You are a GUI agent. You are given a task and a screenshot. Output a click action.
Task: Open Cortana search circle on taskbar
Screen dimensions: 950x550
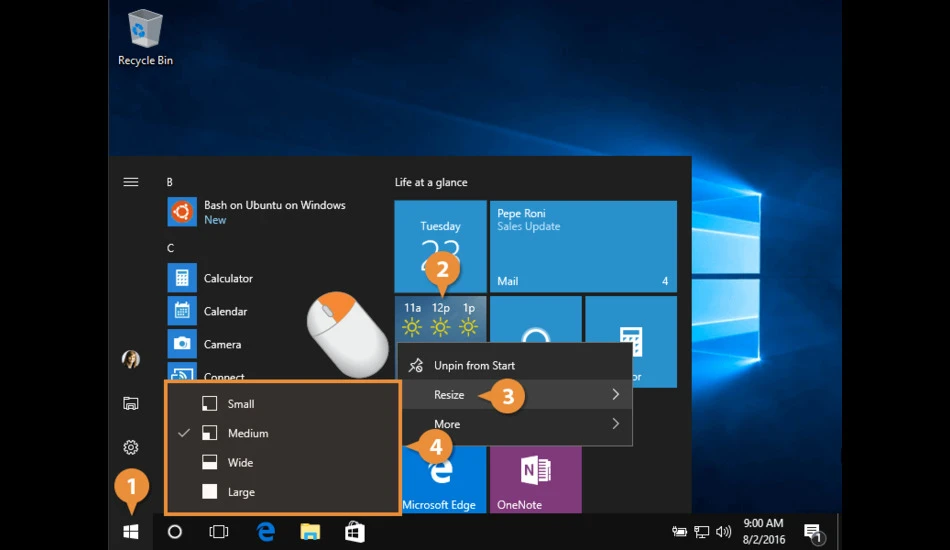(x=174, y=532)
